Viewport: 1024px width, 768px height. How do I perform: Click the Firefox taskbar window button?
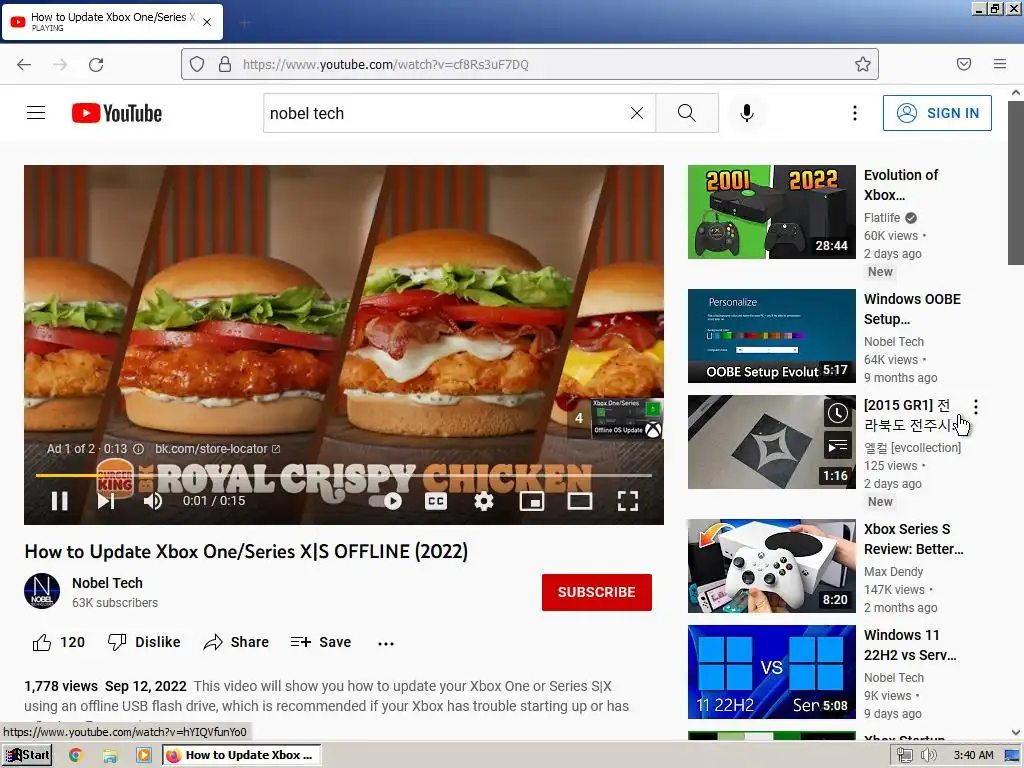[242, 755]
